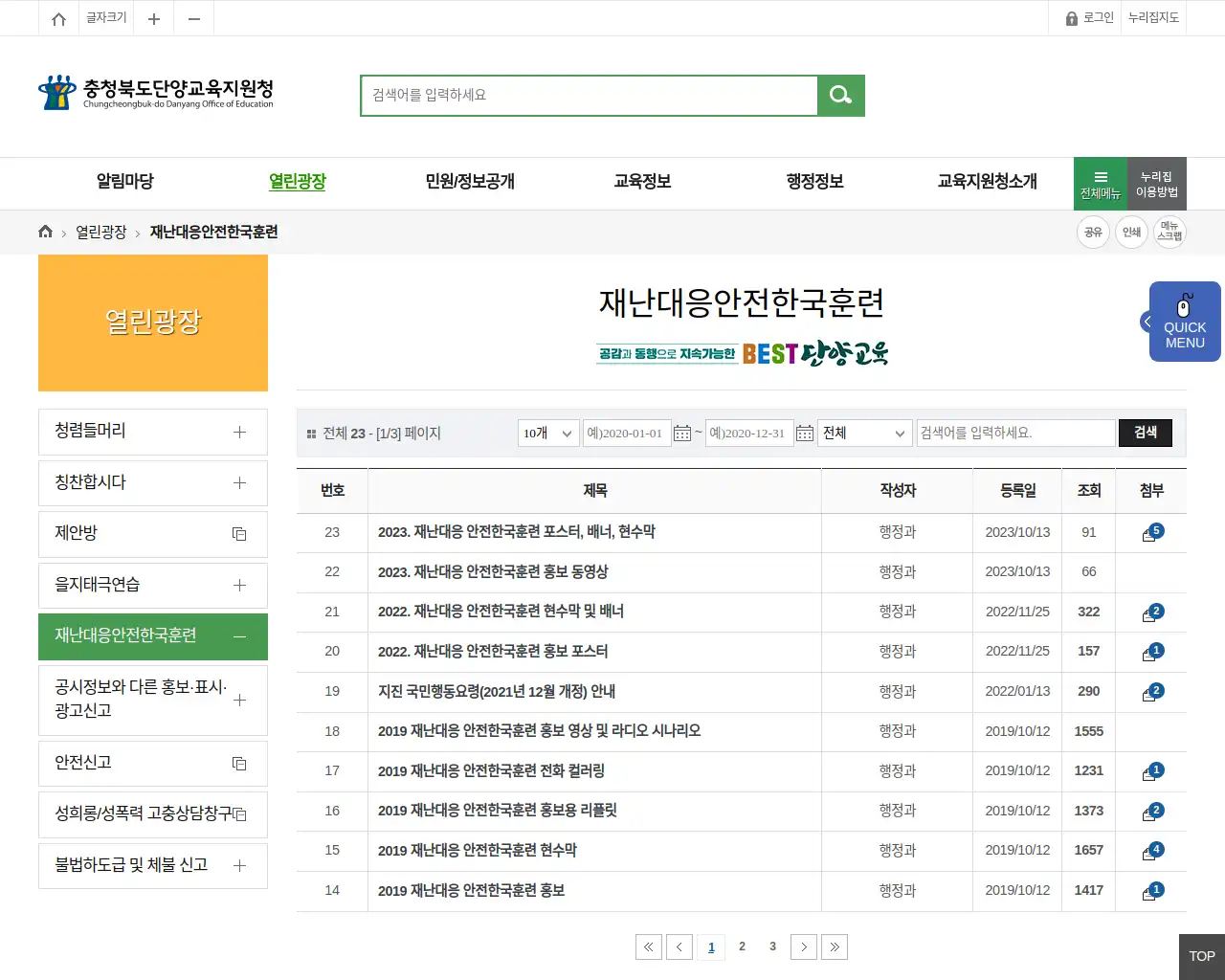The width and height of the screenshot is (1225, 980).
Task: Open post 지진 국민행동요령(2021년 12월 개정) 안내
Action: tap(497, 692)
